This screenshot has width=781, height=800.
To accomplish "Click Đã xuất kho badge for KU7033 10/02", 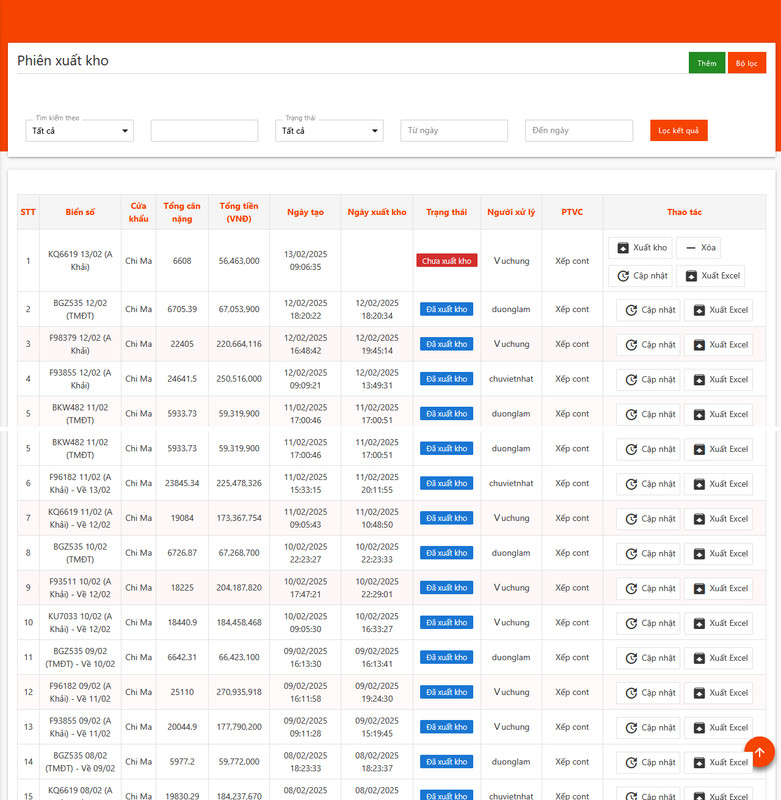I will pyautogui.click(x=446, y=622).
